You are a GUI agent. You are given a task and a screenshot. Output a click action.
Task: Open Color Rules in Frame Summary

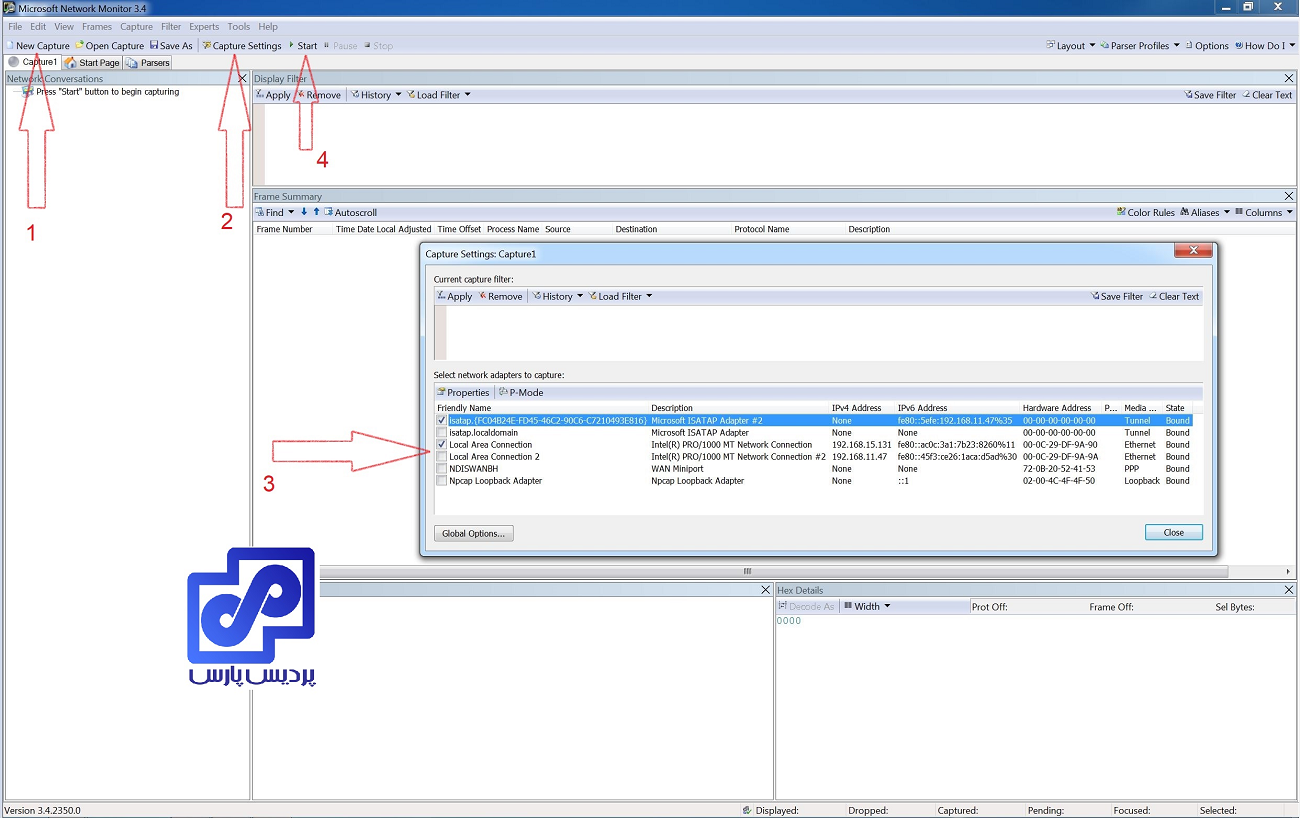click(1146, 212)
